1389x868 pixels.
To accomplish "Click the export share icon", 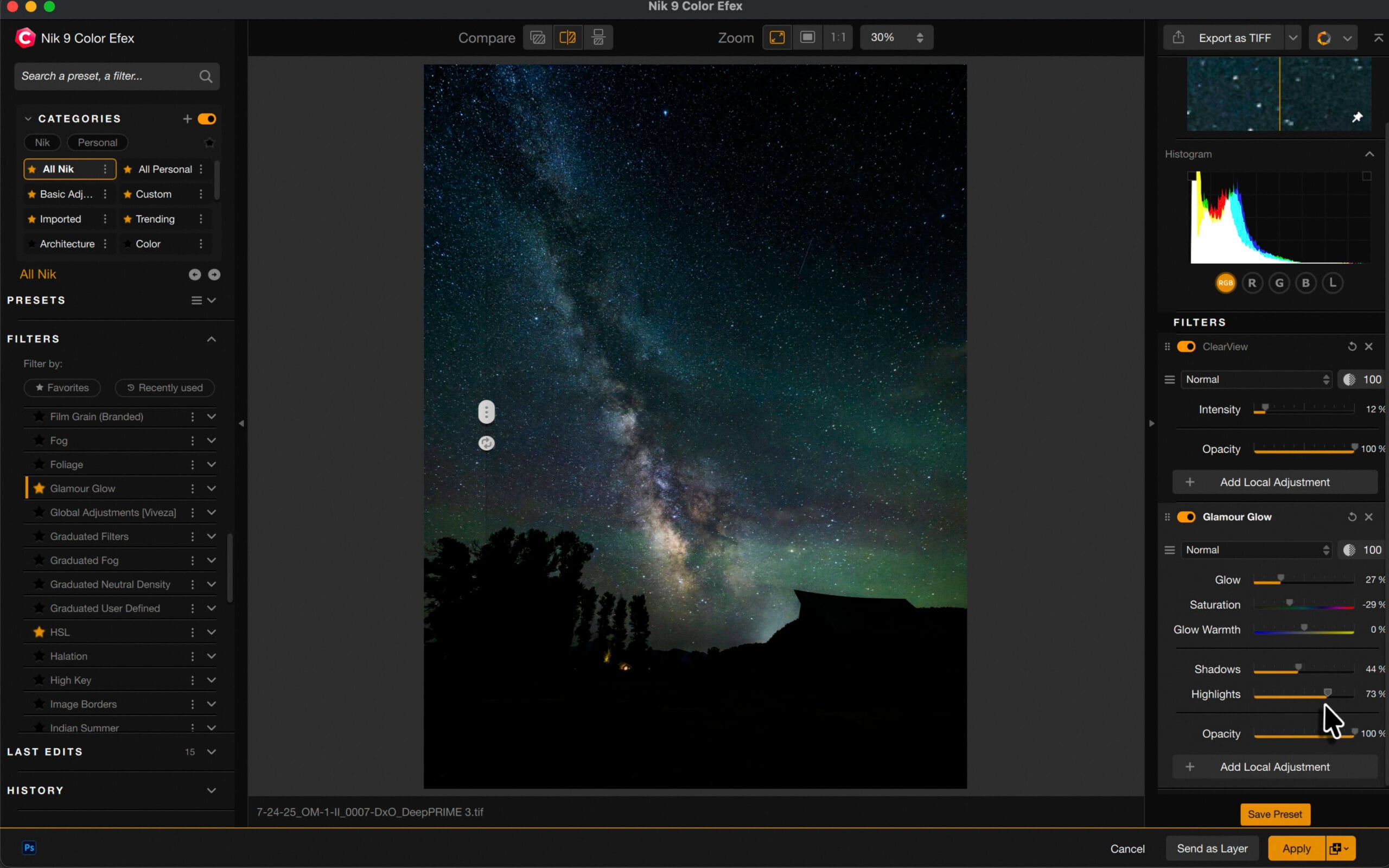I will pos(1178,37).
